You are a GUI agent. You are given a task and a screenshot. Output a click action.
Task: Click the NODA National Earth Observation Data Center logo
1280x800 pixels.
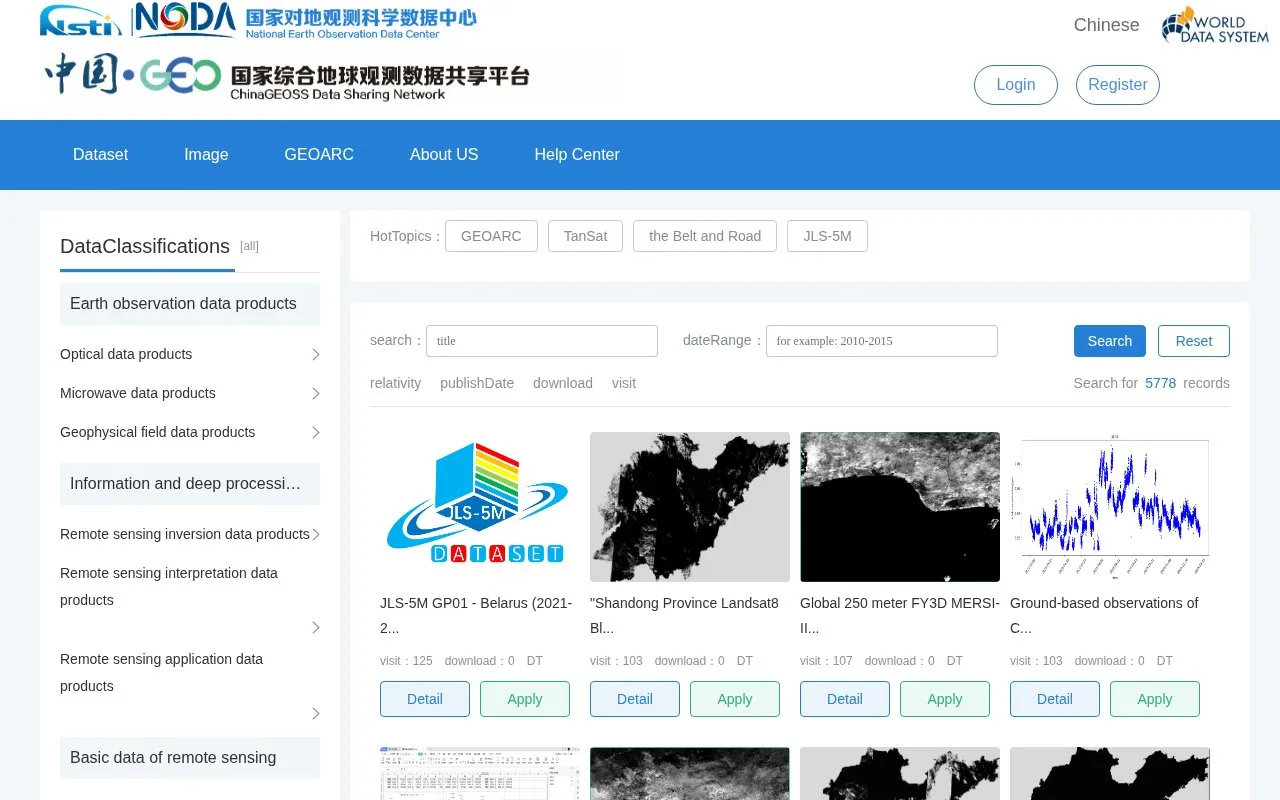pyautogui.click(x=305, y=21)
